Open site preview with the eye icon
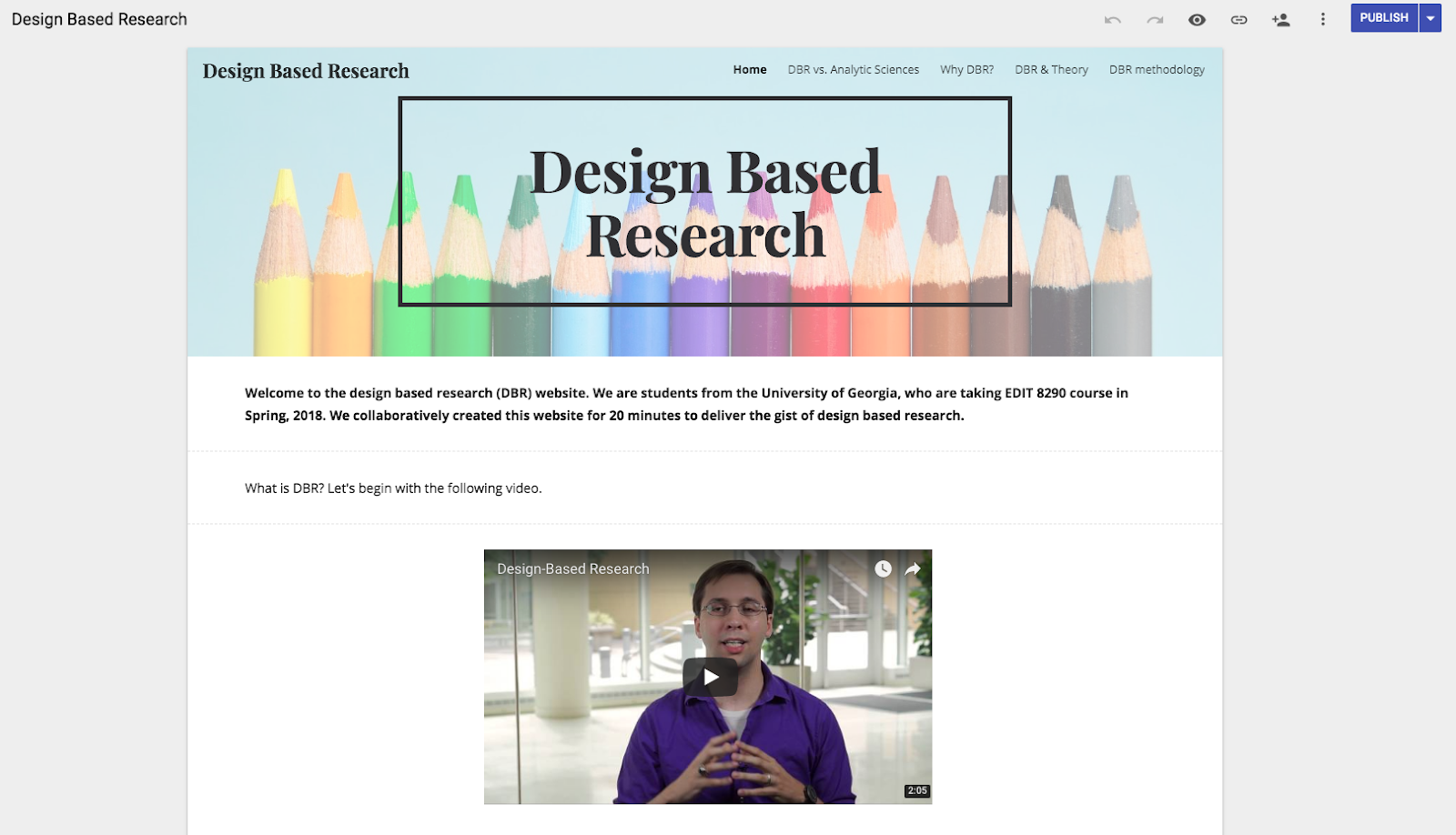The height and width of the screenshot is (835, 1456). point(1197,19)
